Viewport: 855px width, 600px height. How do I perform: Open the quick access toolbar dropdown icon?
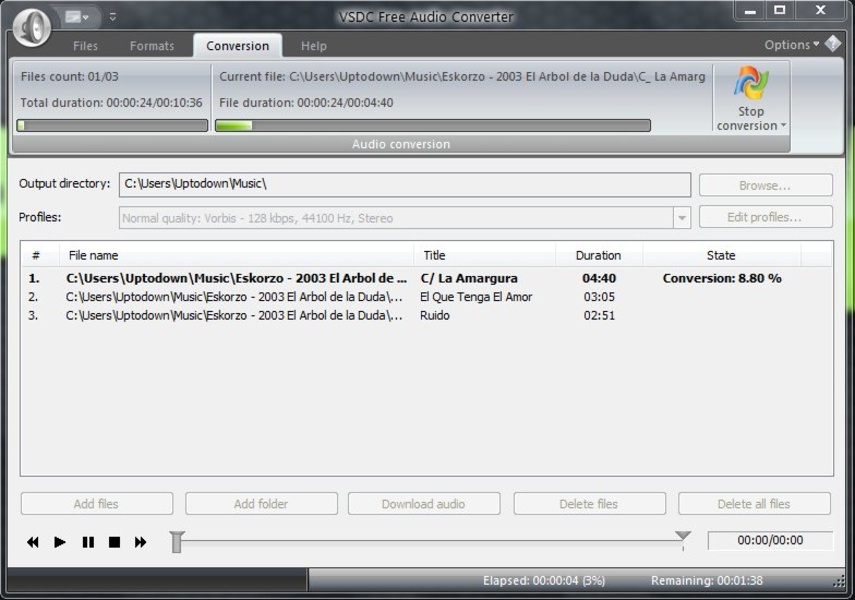pyautogui.click(x=77, y=17)
